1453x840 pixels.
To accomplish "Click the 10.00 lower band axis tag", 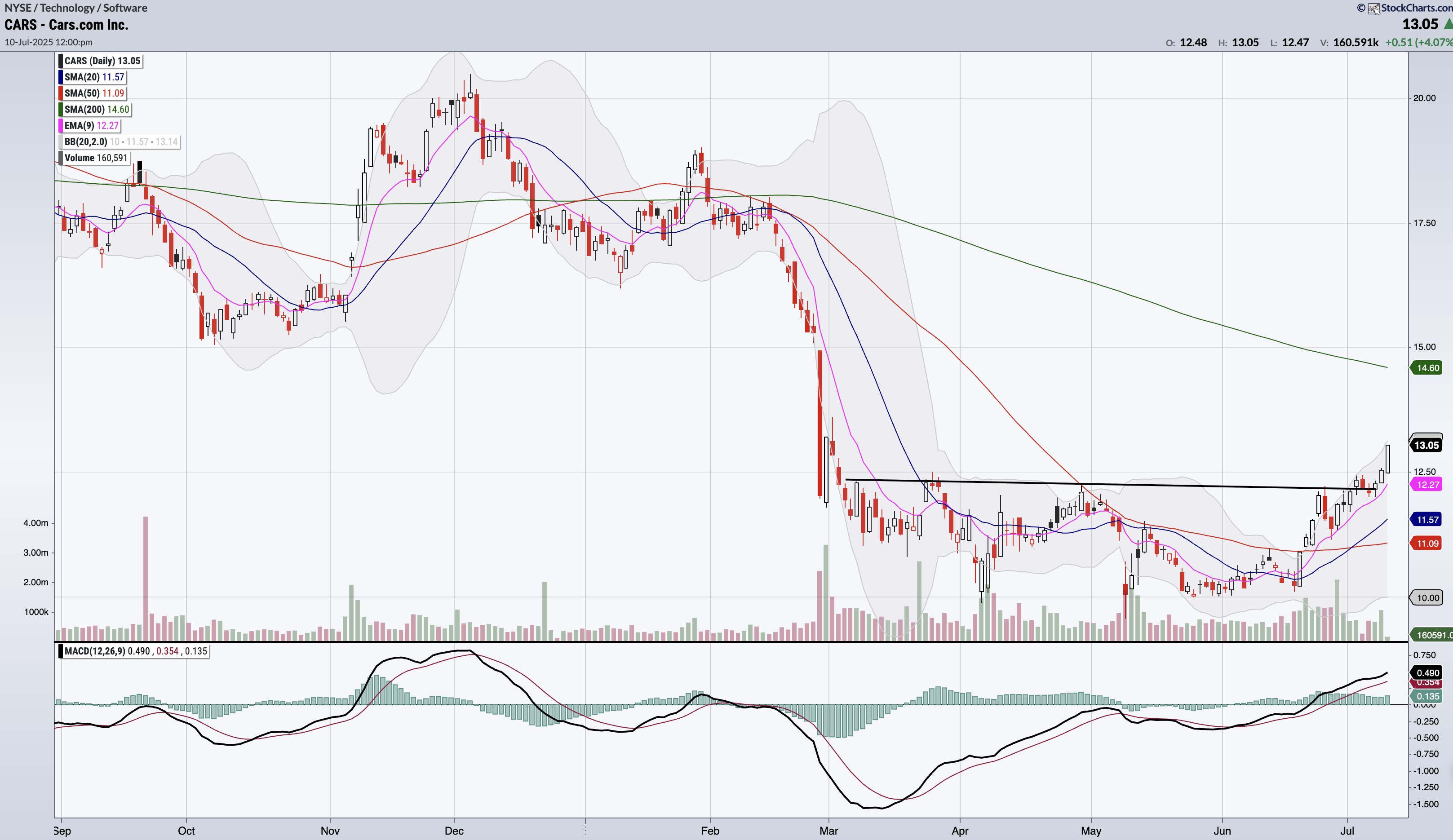I will (x=1426, y=598).
